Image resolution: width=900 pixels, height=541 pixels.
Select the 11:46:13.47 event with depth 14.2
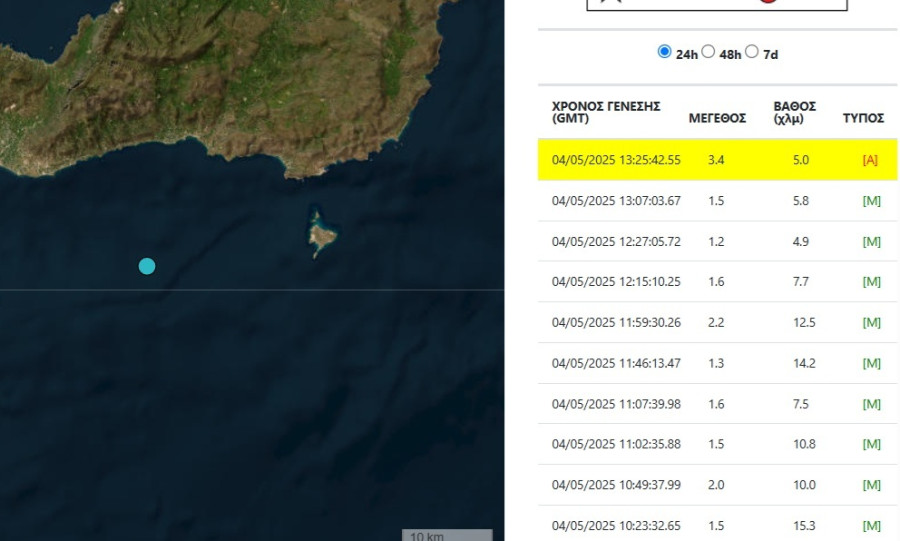[x=616, y=363]
